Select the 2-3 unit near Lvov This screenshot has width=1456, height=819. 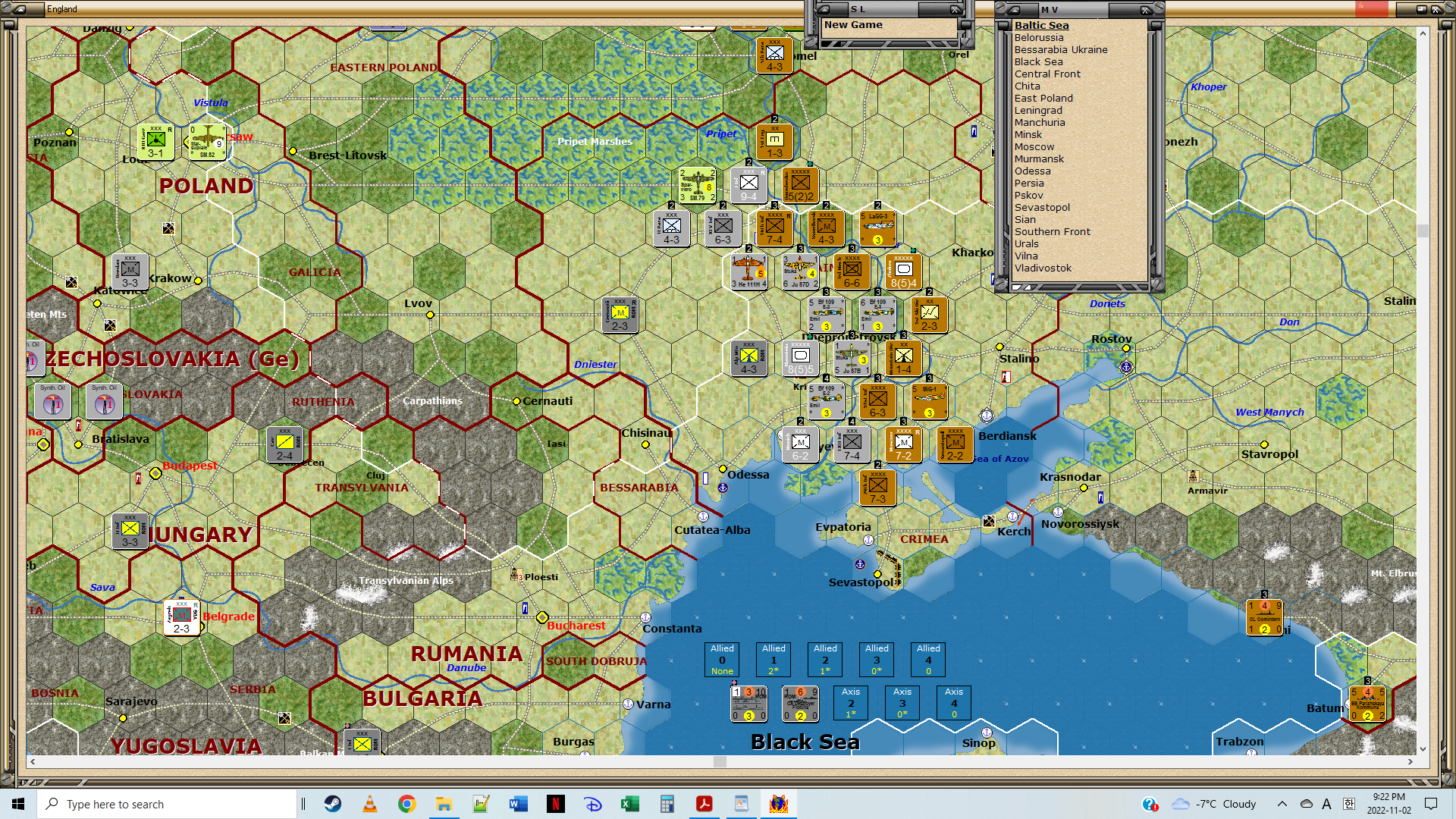pyautogui.click(x=620, y=315)
